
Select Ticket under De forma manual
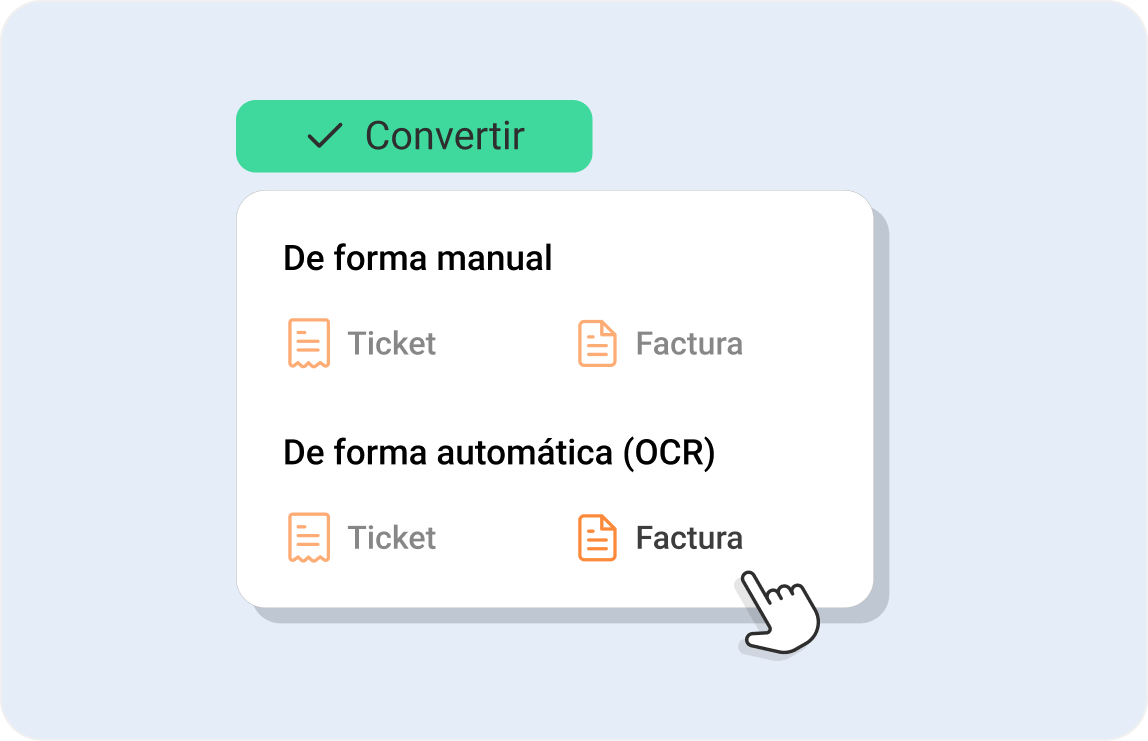[391, 343]
